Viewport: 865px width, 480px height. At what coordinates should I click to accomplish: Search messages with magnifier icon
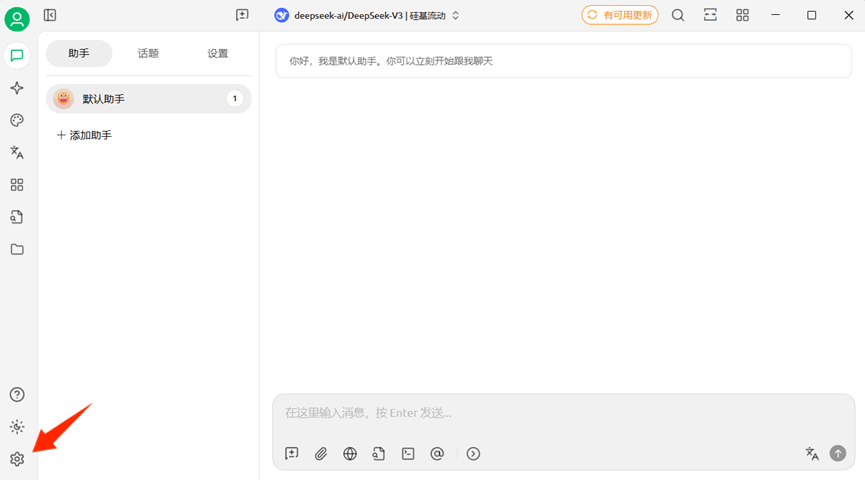[x=678, y=15]
